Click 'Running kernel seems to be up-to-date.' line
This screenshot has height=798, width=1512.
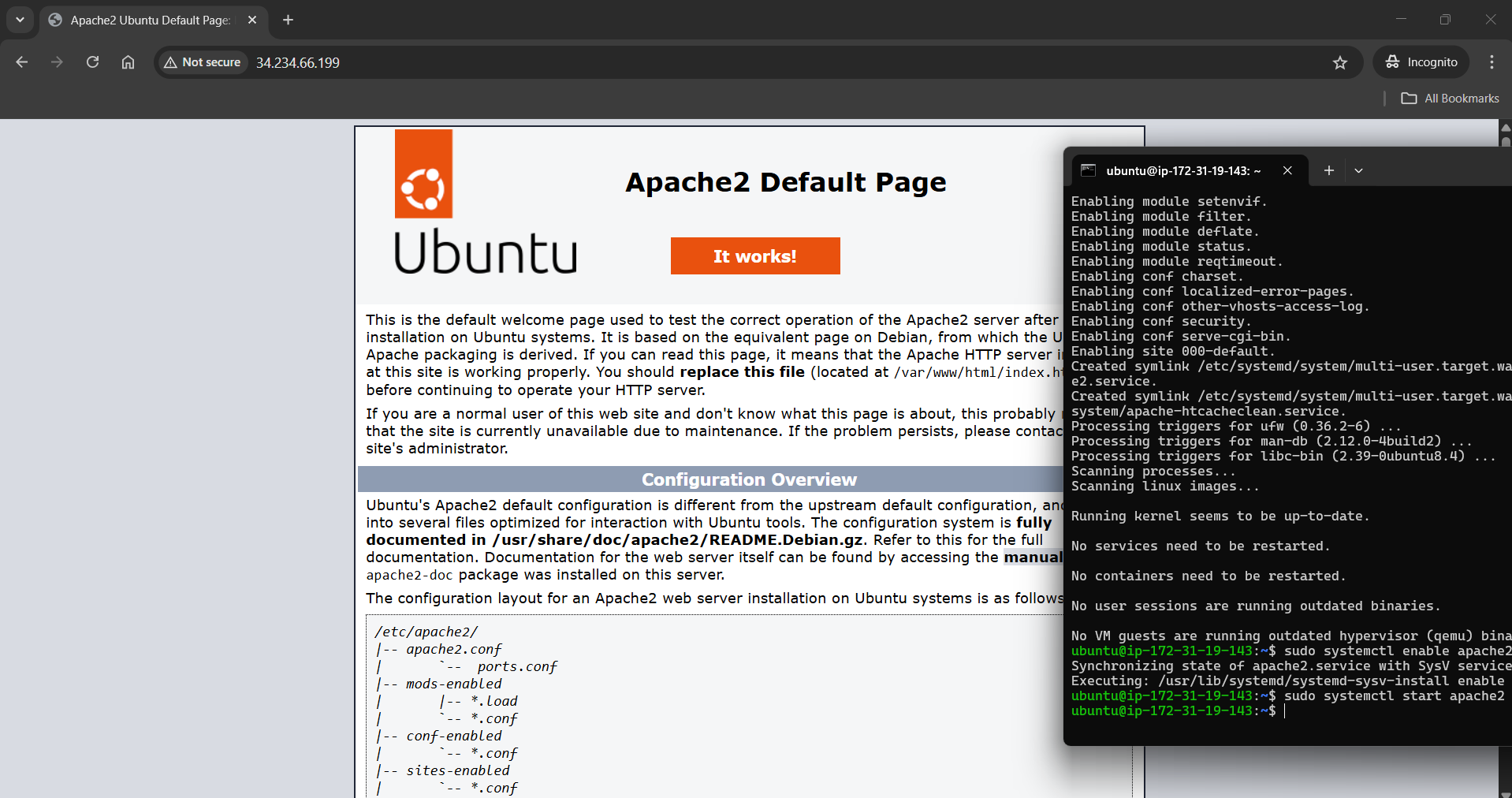click(x=1220, y=516)
